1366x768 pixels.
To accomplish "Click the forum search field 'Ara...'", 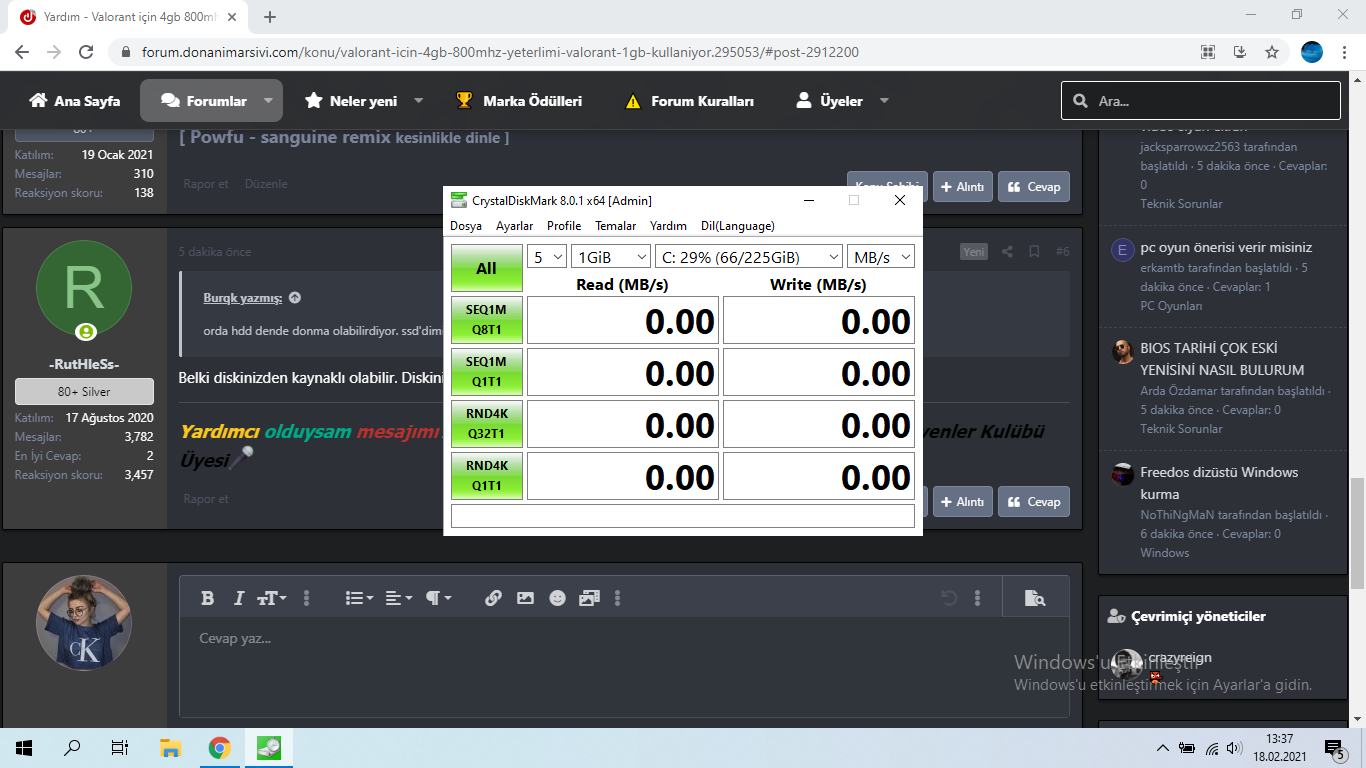I will [x=1201, y=101].
